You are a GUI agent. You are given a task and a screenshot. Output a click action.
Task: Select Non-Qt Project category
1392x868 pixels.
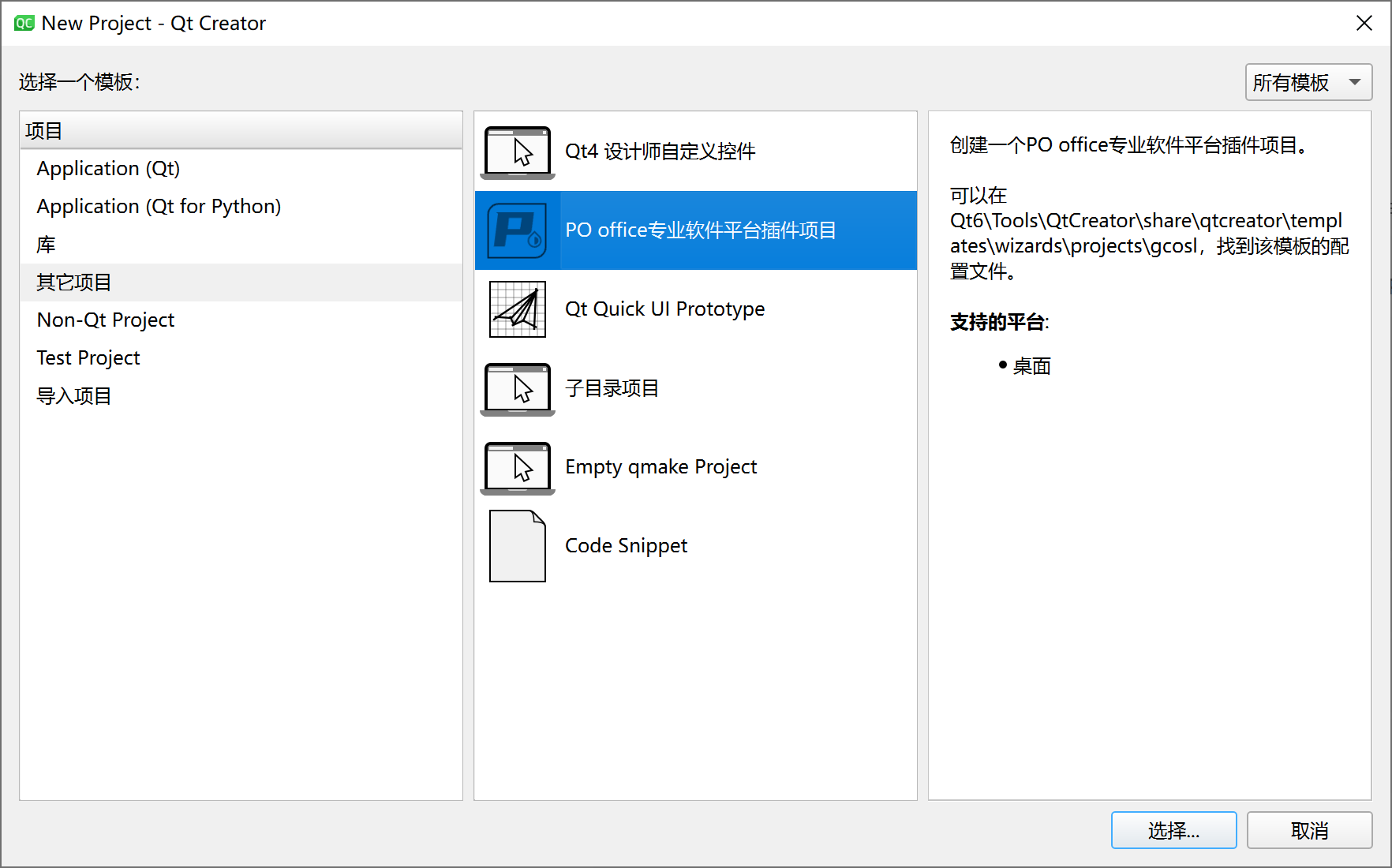coord(241,320)
